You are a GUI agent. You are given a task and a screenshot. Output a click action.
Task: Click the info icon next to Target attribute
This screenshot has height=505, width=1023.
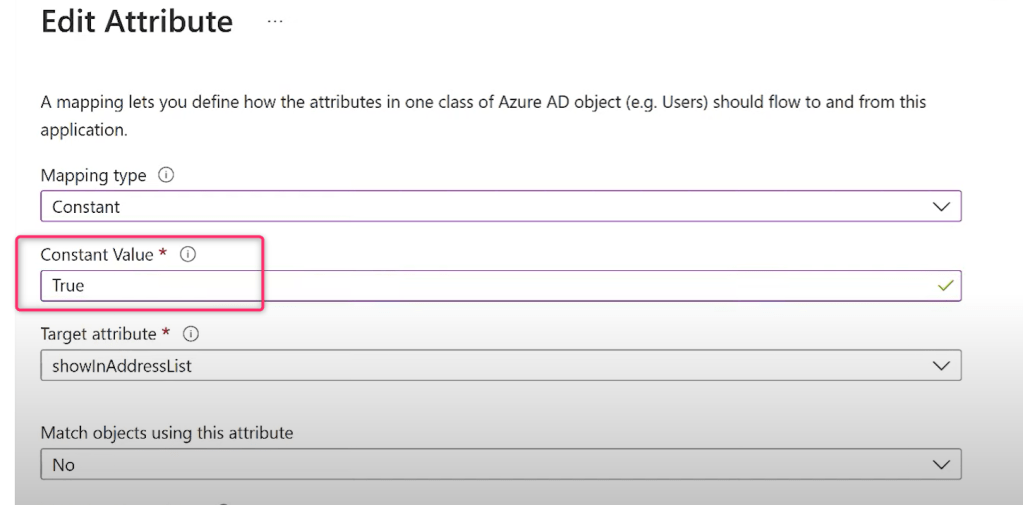point(191,334)
